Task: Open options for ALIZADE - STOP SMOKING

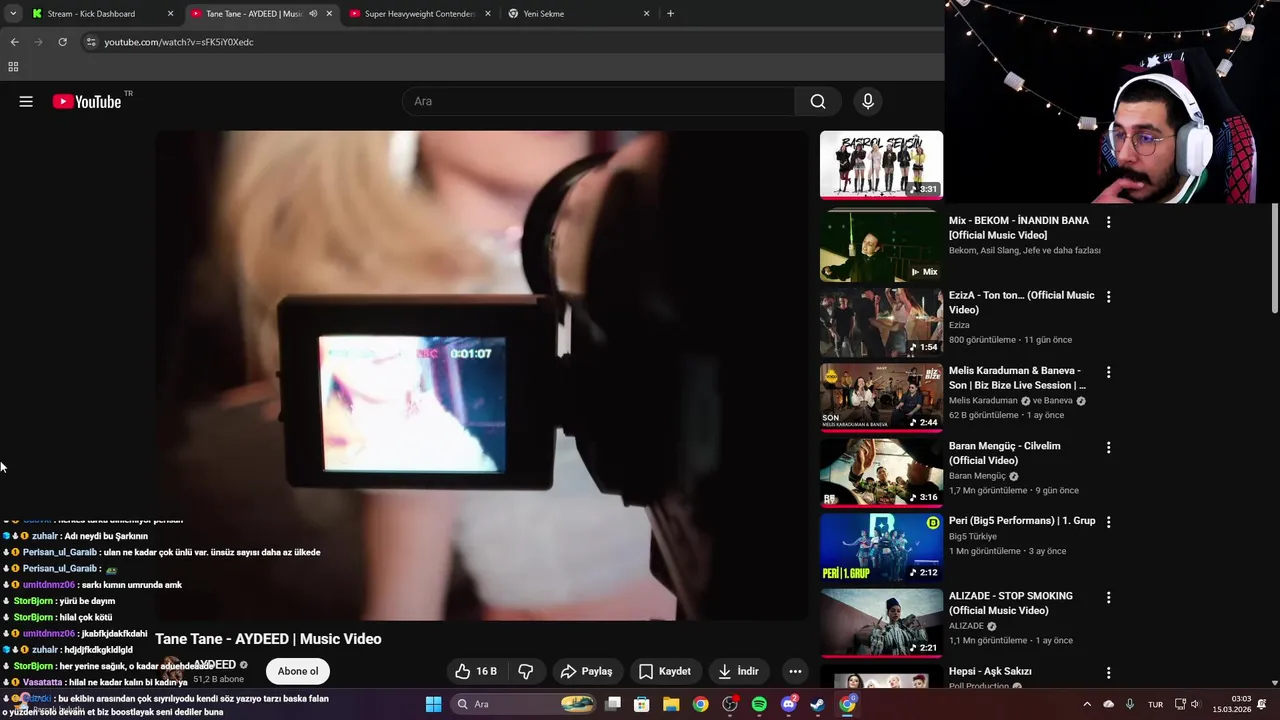Action: click(1108, 597)
